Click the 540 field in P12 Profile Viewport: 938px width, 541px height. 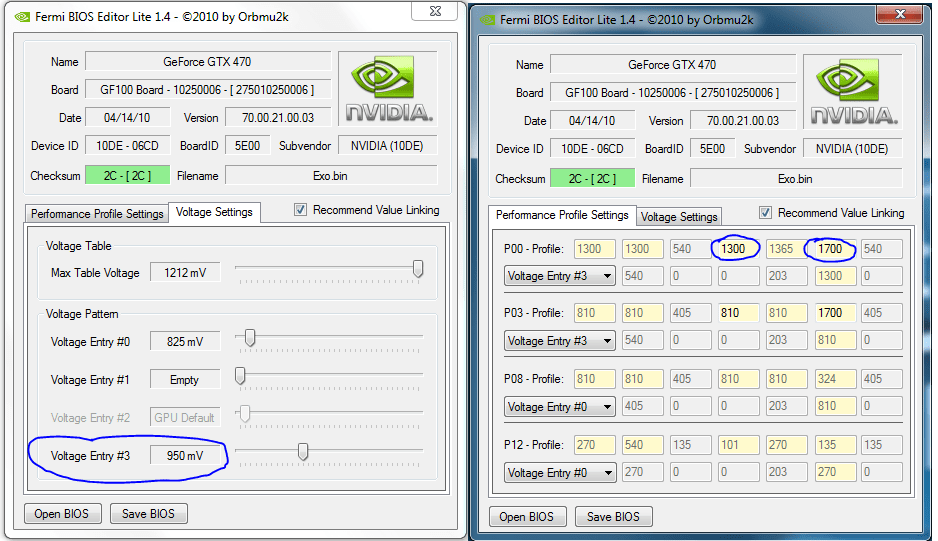(x=642, y=445)
